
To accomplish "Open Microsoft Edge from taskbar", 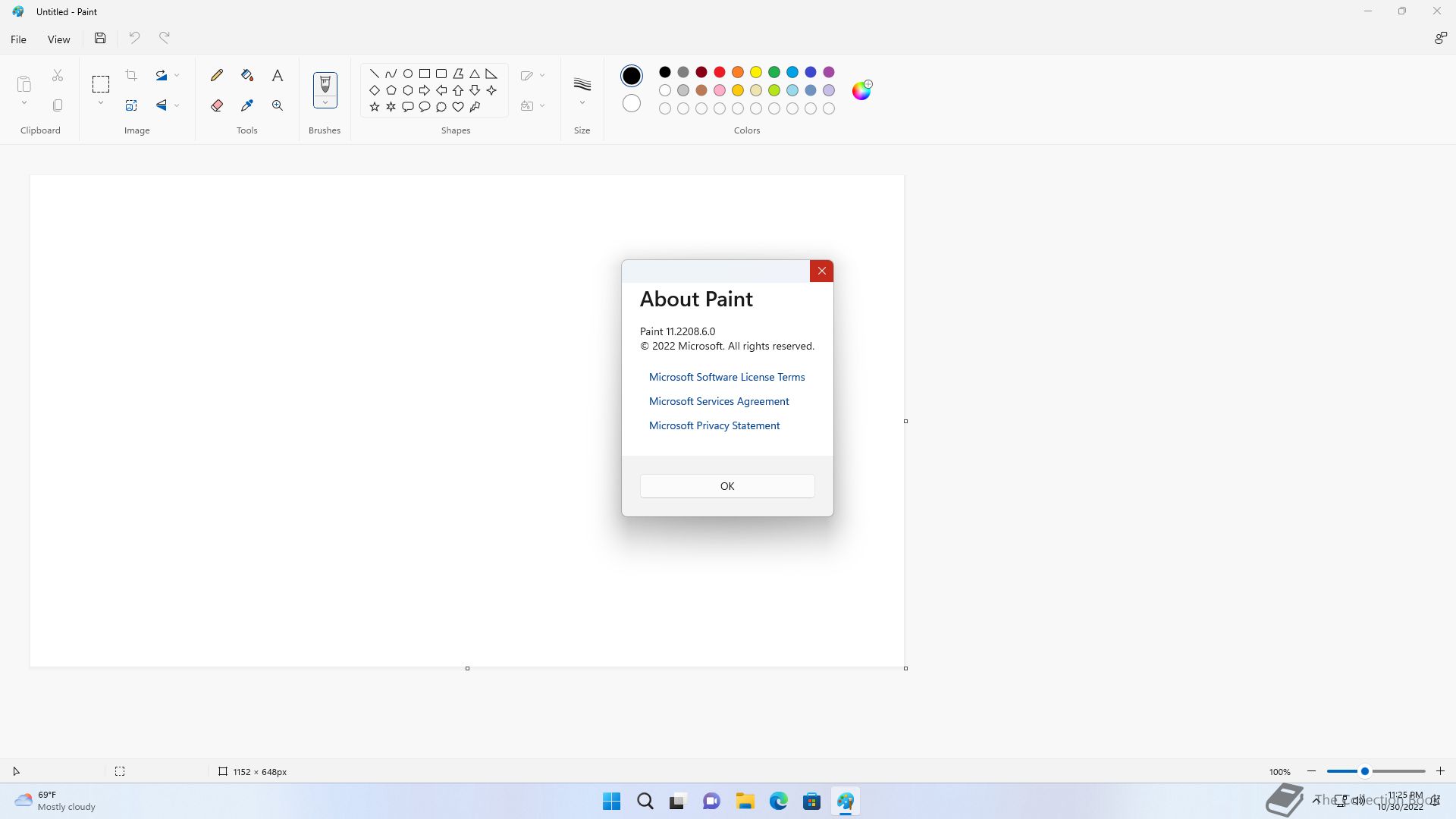I will [779, 802].
